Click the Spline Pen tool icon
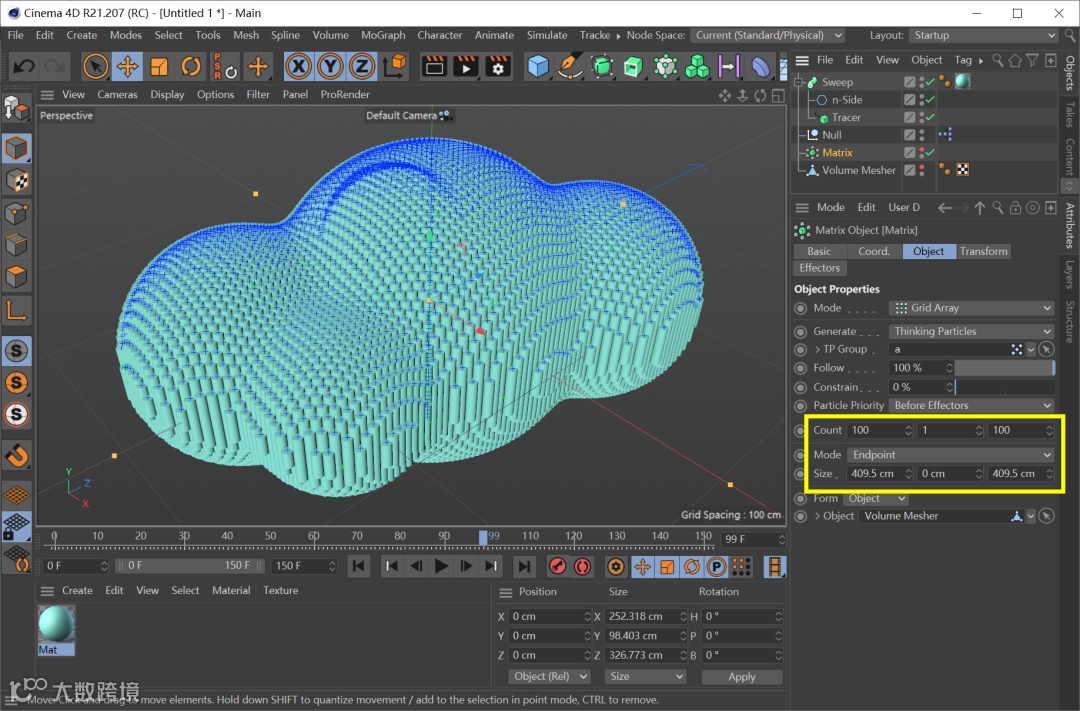The height and width of the screenshot is (711, 1080). (x=570, y=67)
